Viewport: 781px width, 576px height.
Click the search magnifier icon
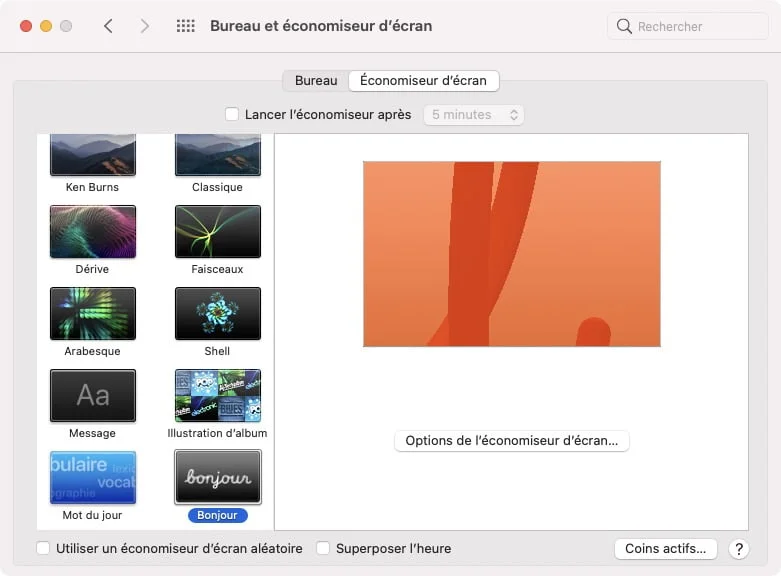point(624,26)
